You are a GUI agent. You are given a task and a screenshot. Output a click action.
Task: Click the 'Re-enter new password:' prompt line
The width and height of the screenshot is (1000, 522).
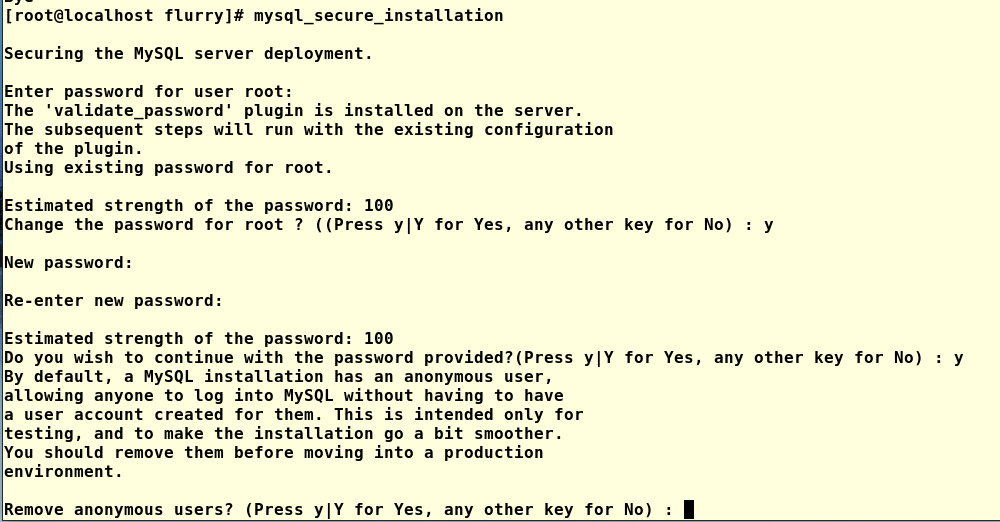point(113,301)
